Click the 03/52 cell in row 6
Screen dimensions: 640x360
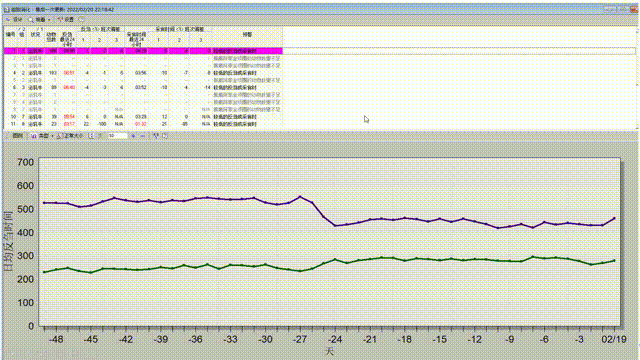click(140, 88)
